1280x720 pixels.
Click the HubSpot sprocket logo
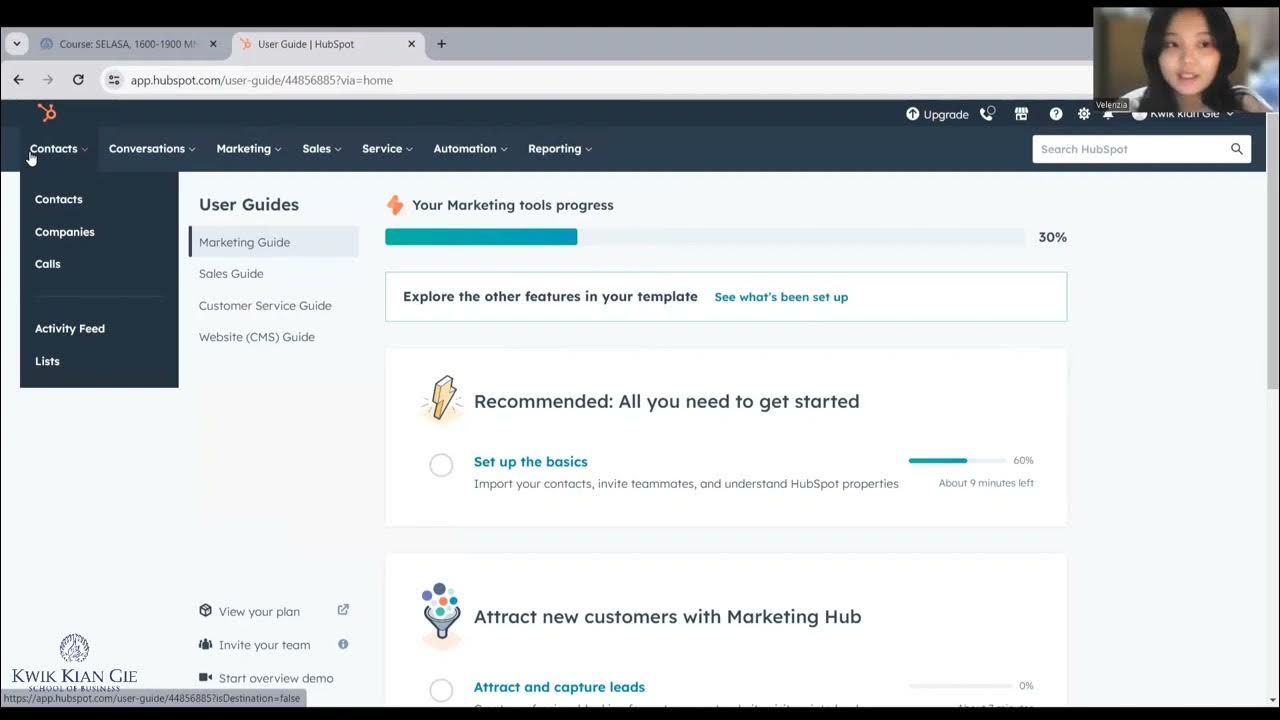47,113
